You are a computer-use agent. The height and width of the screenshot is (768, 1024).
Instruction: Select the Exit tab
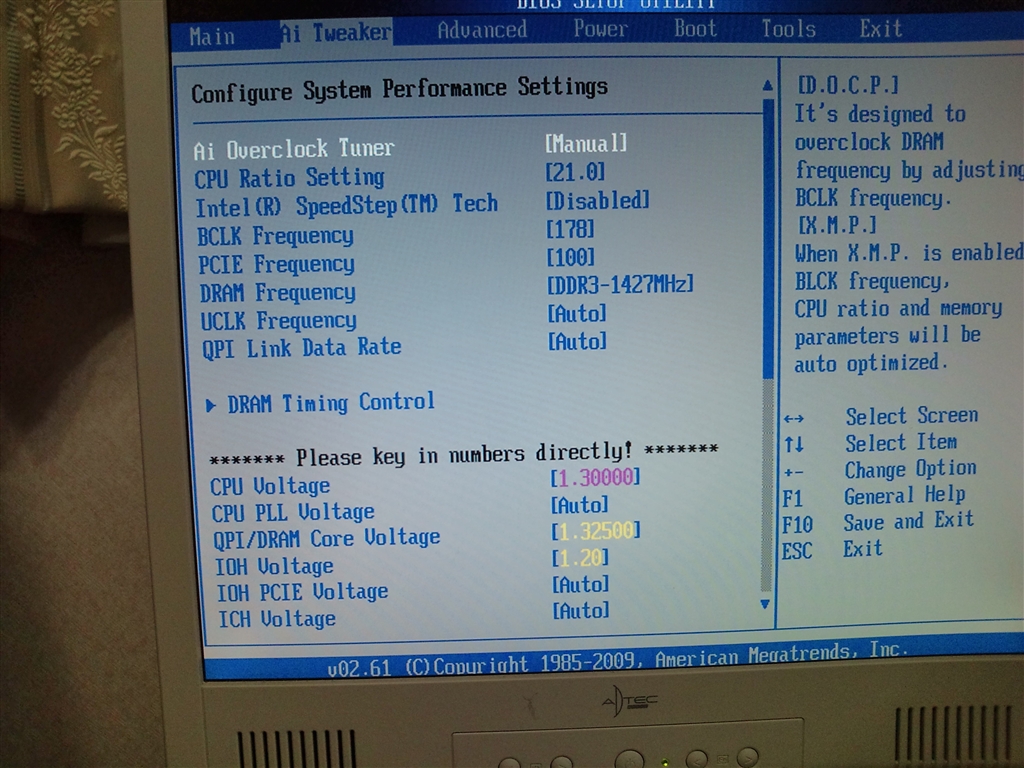[880, 29]
